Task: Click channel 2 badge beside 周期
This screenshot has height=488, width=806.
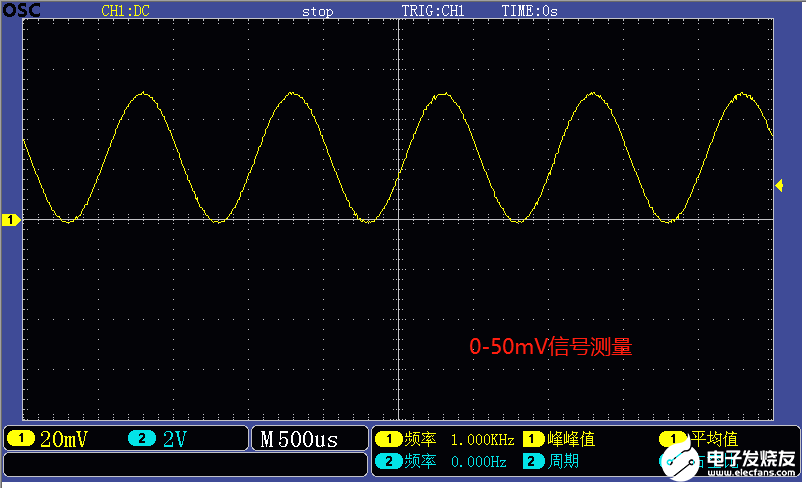Action: 533,461
